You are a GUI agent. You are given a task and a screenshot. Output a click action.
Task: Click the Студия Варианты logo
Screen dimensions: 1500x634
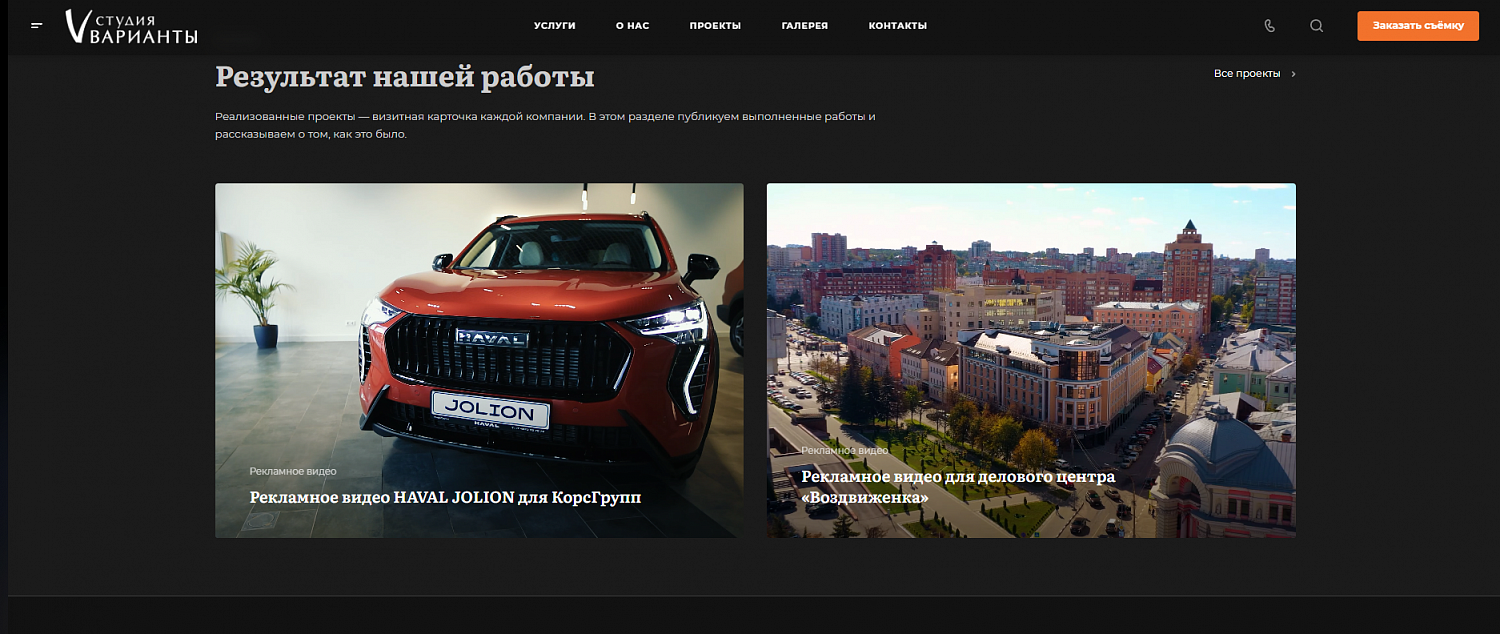(131, 27)
